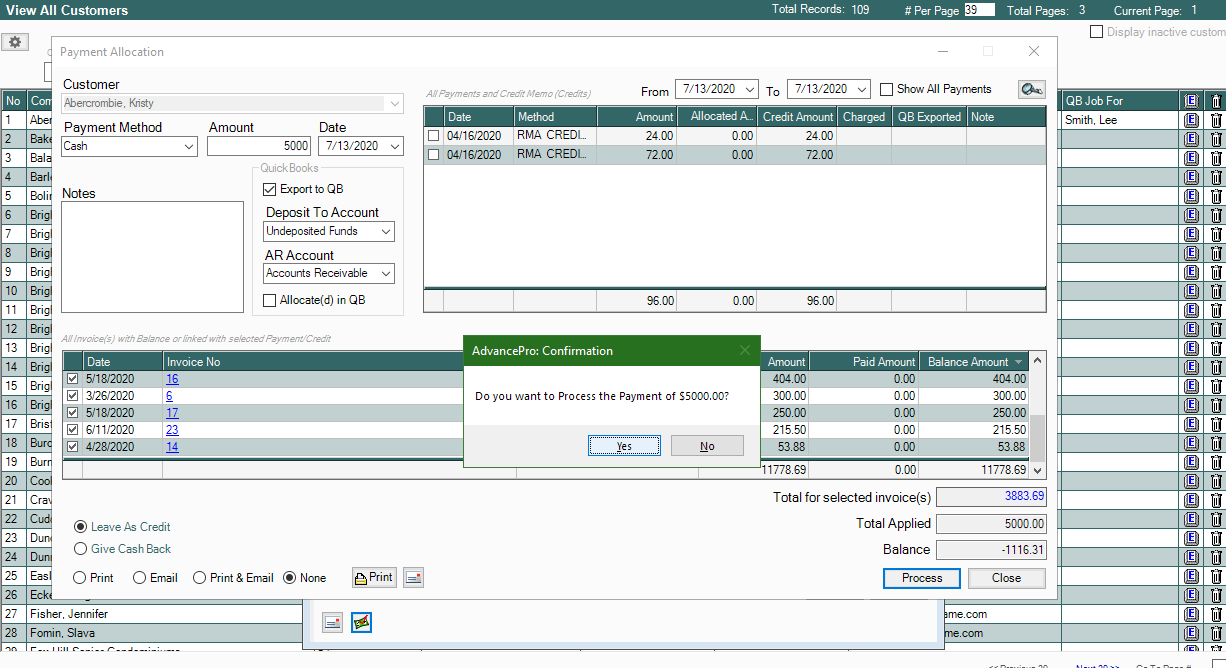Tick the Allocate(d) in QB checkbox
The width and height of the screenshot is (1226, 668).
coord(270,300)
